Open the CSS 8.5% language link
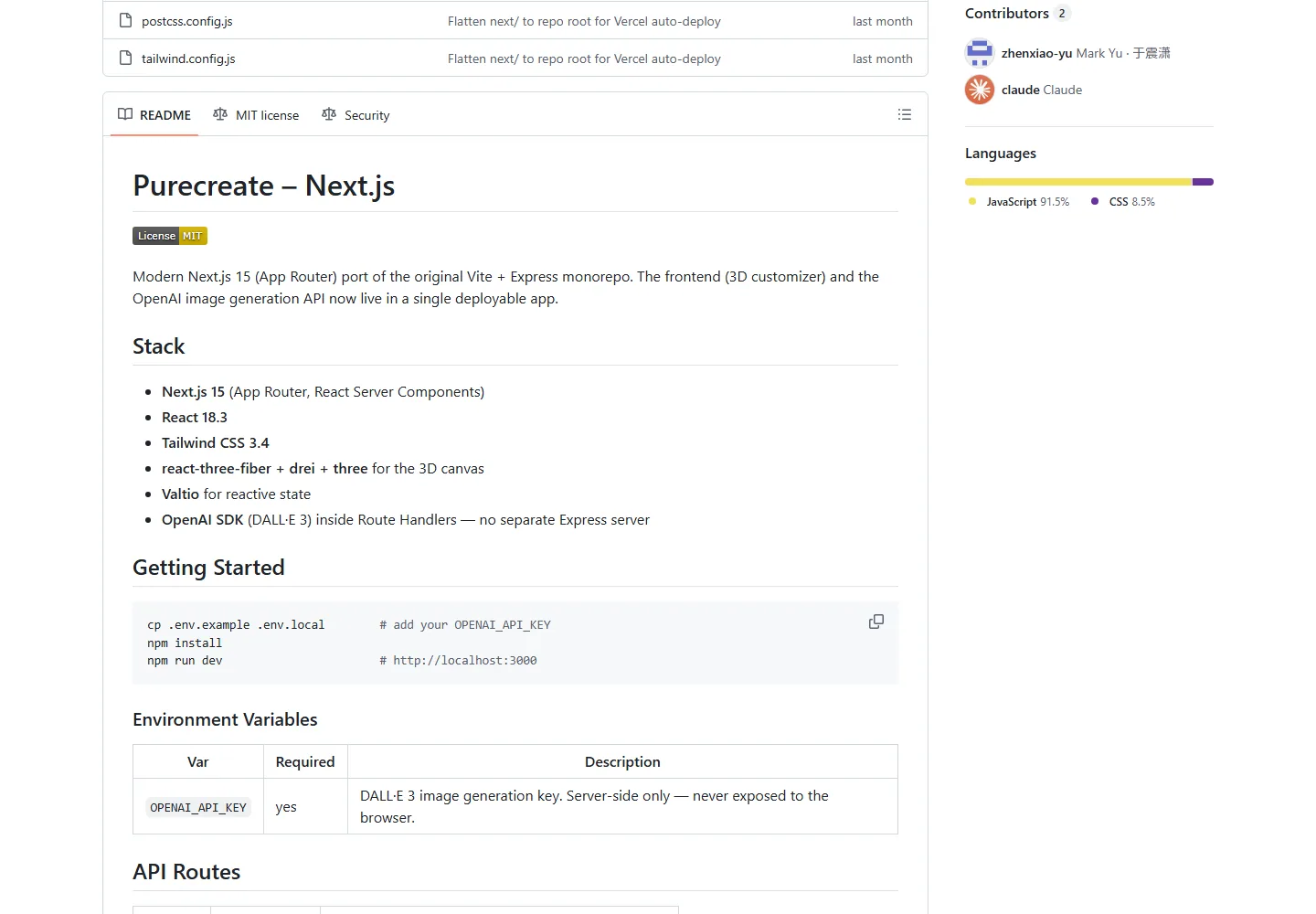 1123,202
